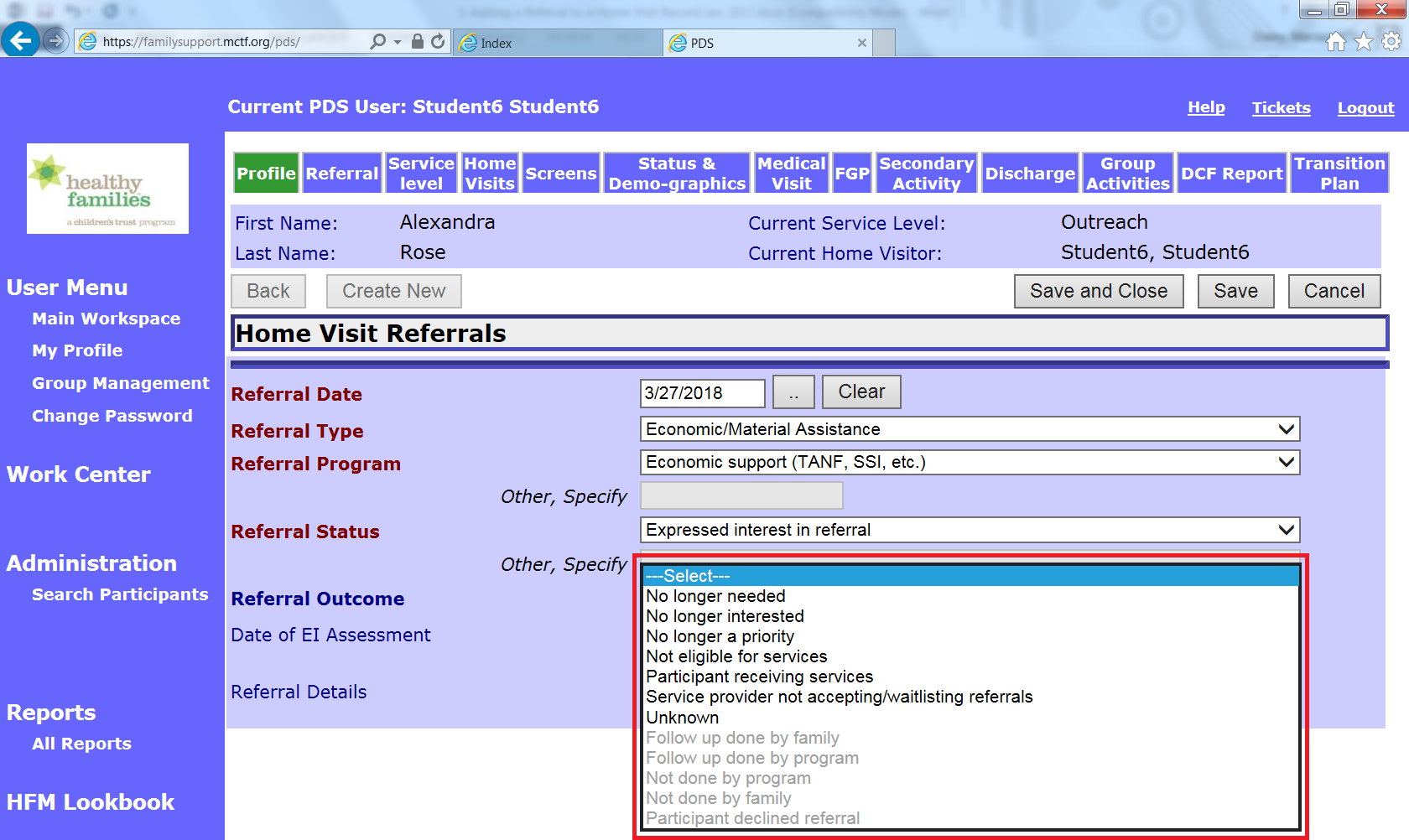Click the browser forward arrow
The width and height of the screenshot is (1409, 840).
point(55,41)
